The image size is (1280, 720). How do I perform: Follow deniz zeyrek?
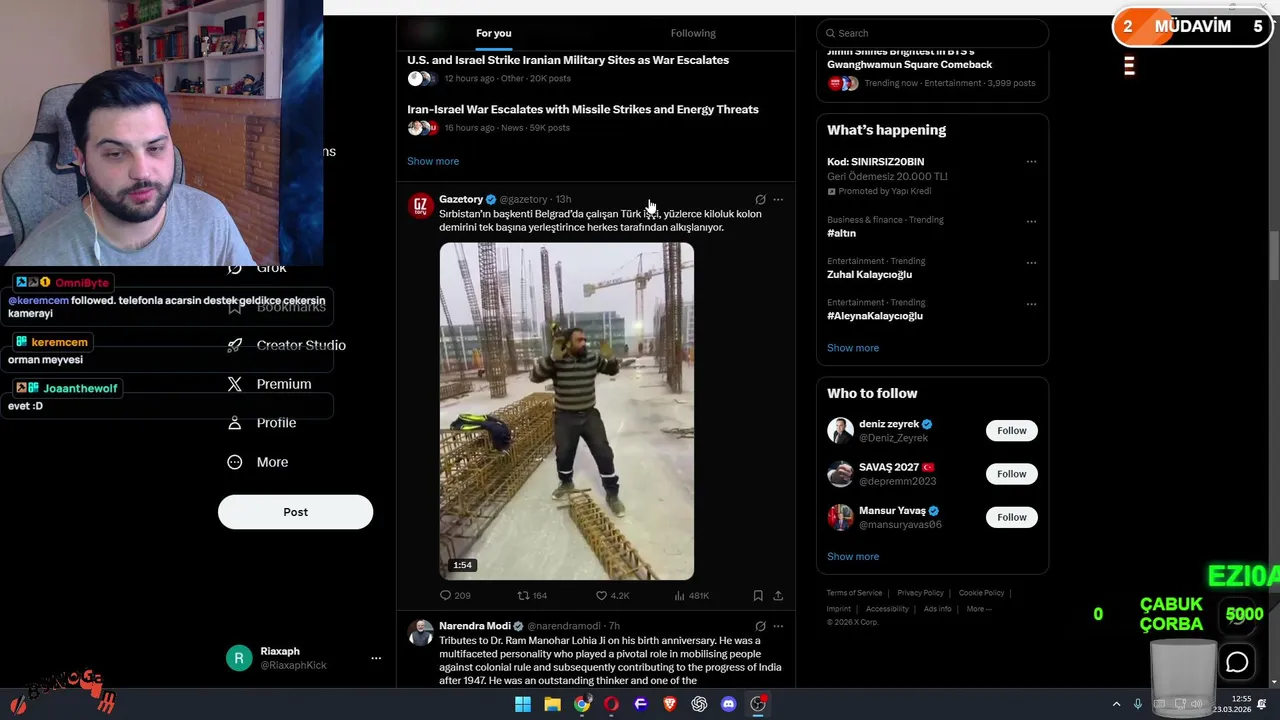click(1011, 431)
